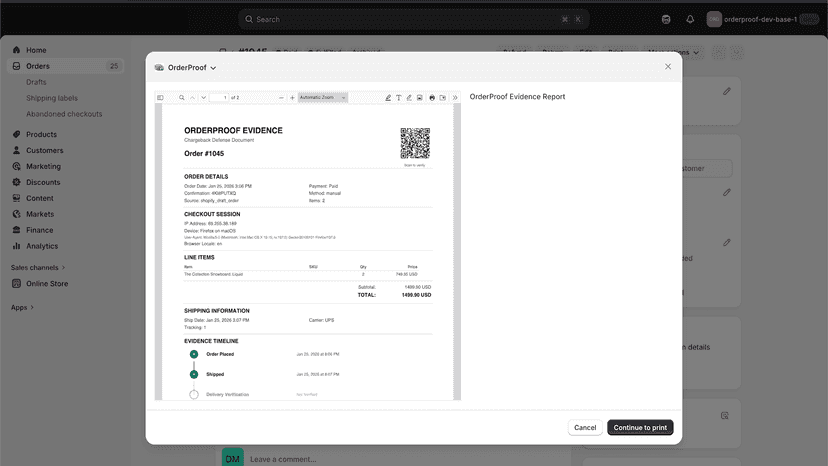Open the store icon next to the bell
The height and width of the screenshot is (466, 828).
(x=666, y=20)
